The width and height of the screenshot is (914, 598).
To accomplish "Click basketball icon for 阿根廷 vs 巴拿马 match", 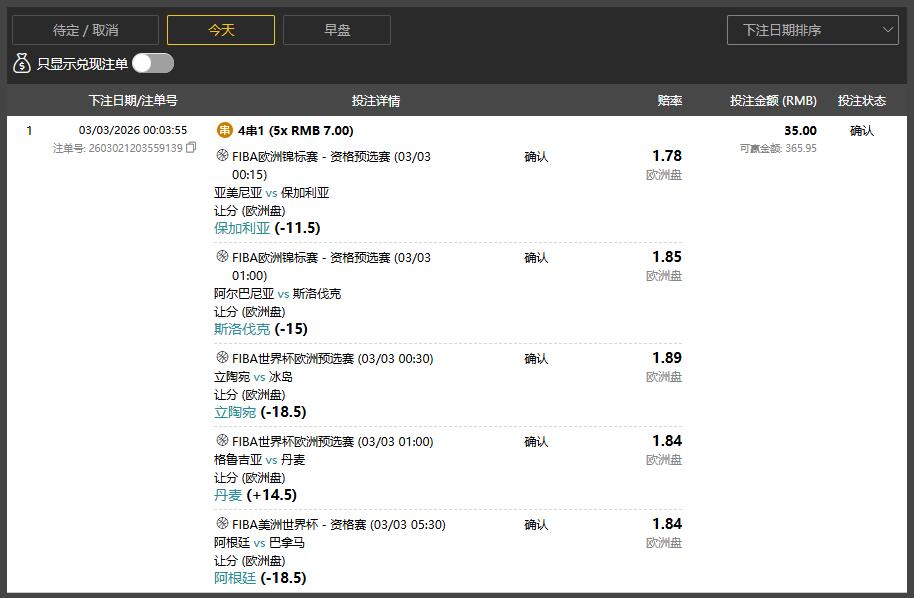I will (x=222, y=523).
